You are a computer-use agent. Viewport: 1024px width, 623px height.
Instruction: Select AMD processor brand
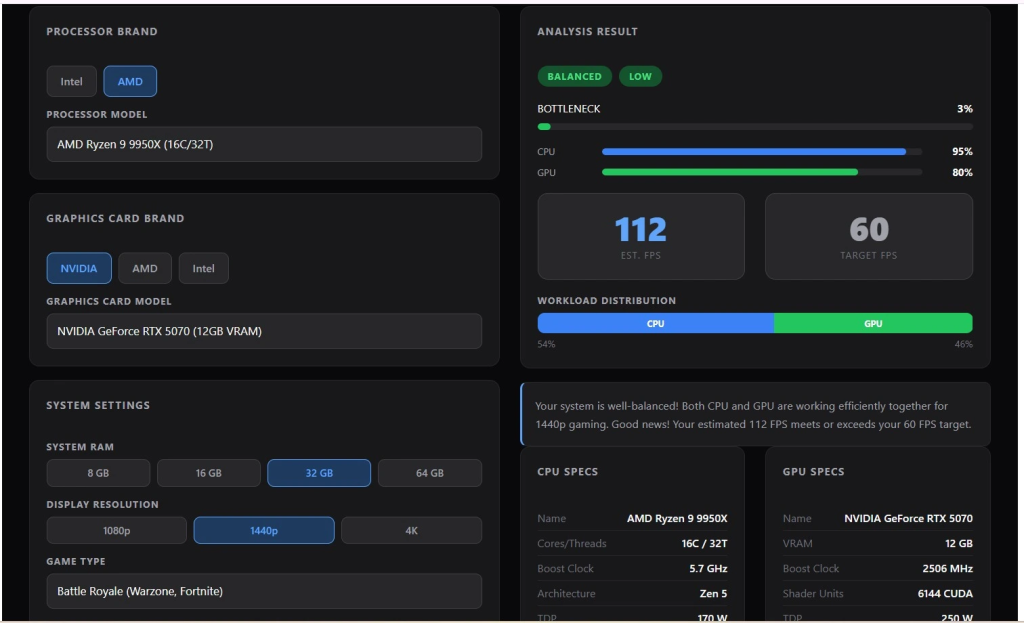(x=130, y=82)
